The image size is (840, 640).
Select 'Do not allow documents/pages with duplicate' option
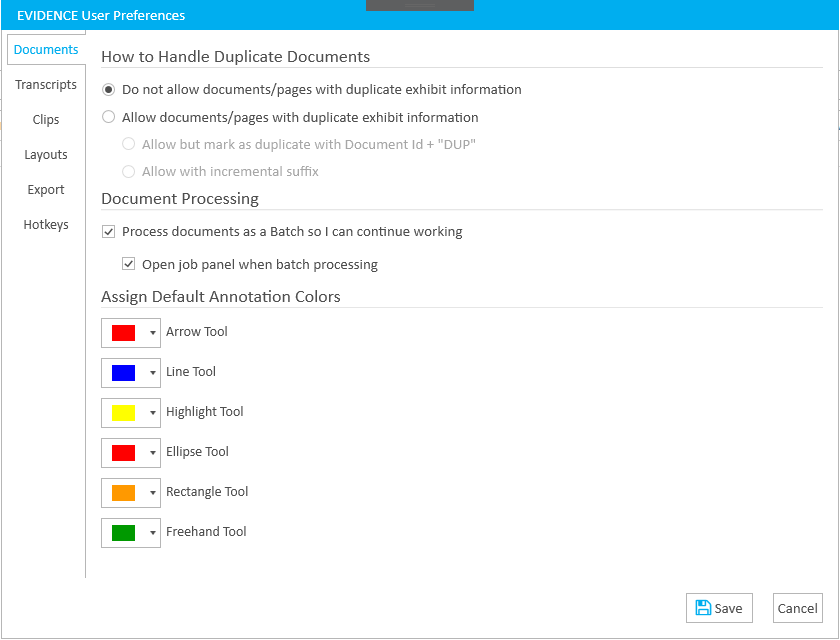[x=109, y=90]
